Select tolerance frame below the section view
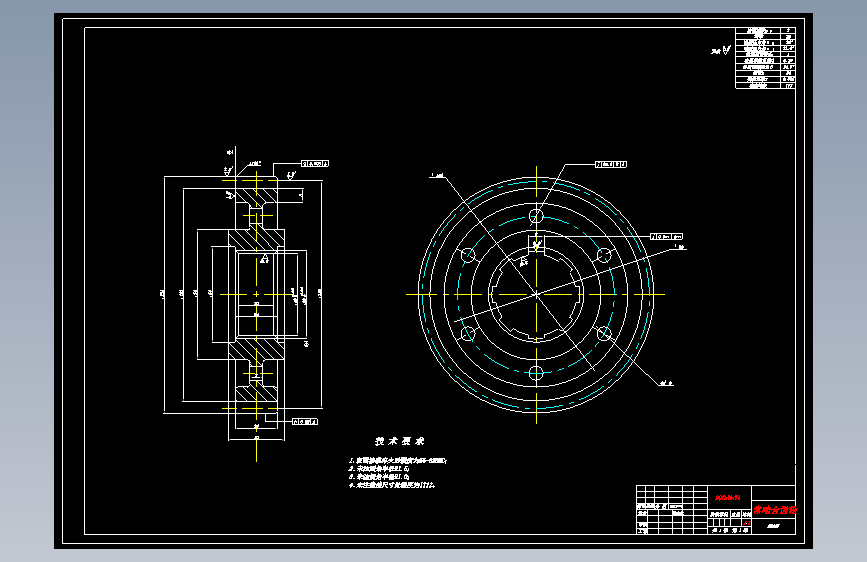Screen dimensions: 867x562 click(x=305, y=422)
